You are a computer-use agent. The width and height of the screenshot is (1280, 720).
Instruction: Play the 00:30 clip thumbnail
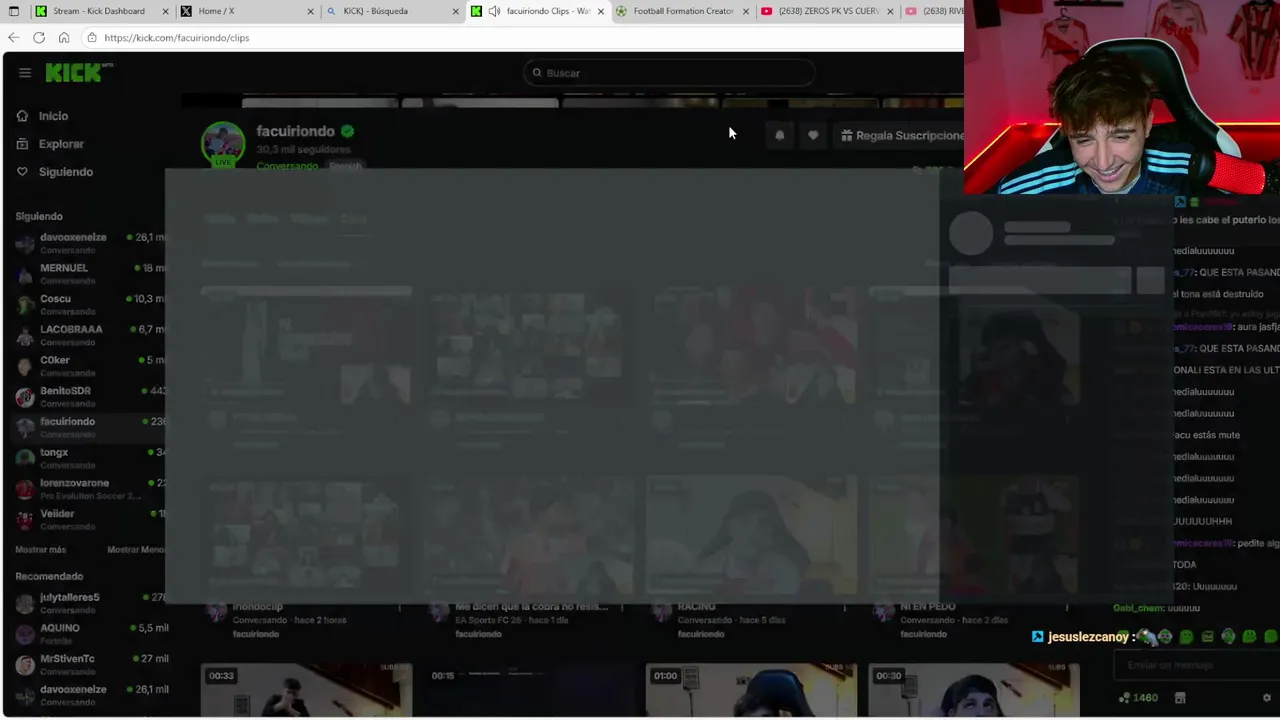tap(974, 690)
